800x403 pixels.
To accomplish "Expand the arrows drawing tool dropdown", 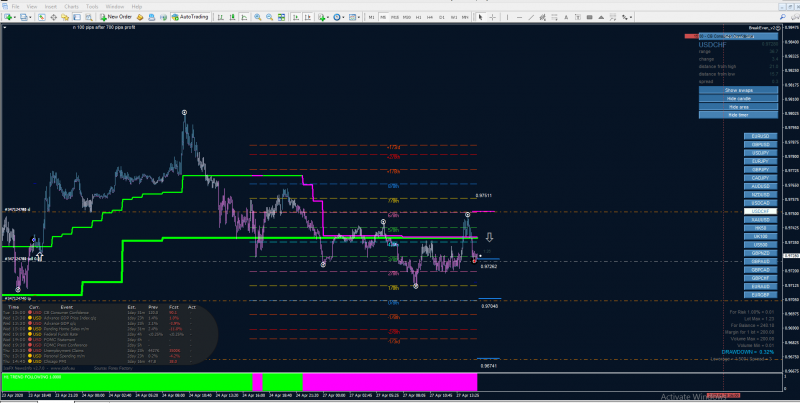I will pos(630,17).
